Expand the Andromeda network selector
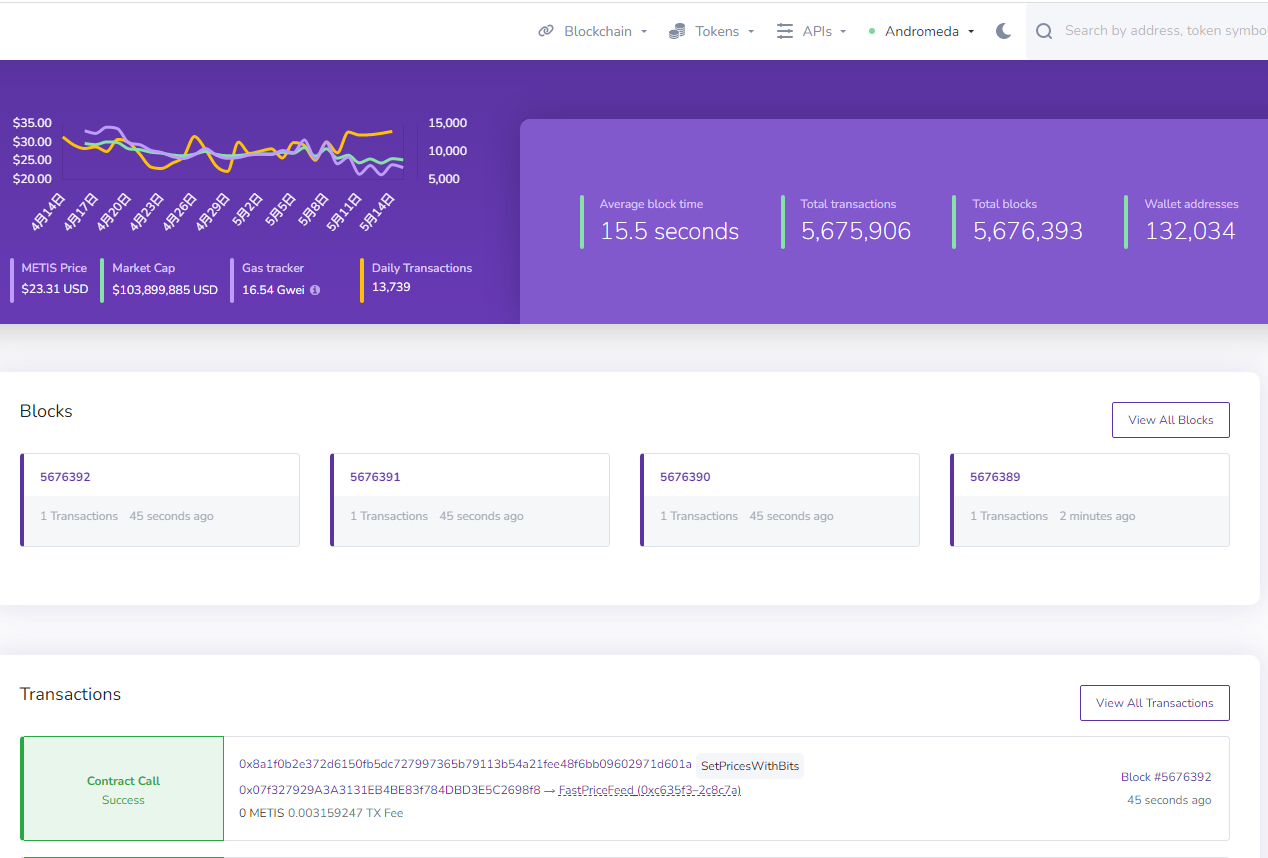 pos(929,31)
